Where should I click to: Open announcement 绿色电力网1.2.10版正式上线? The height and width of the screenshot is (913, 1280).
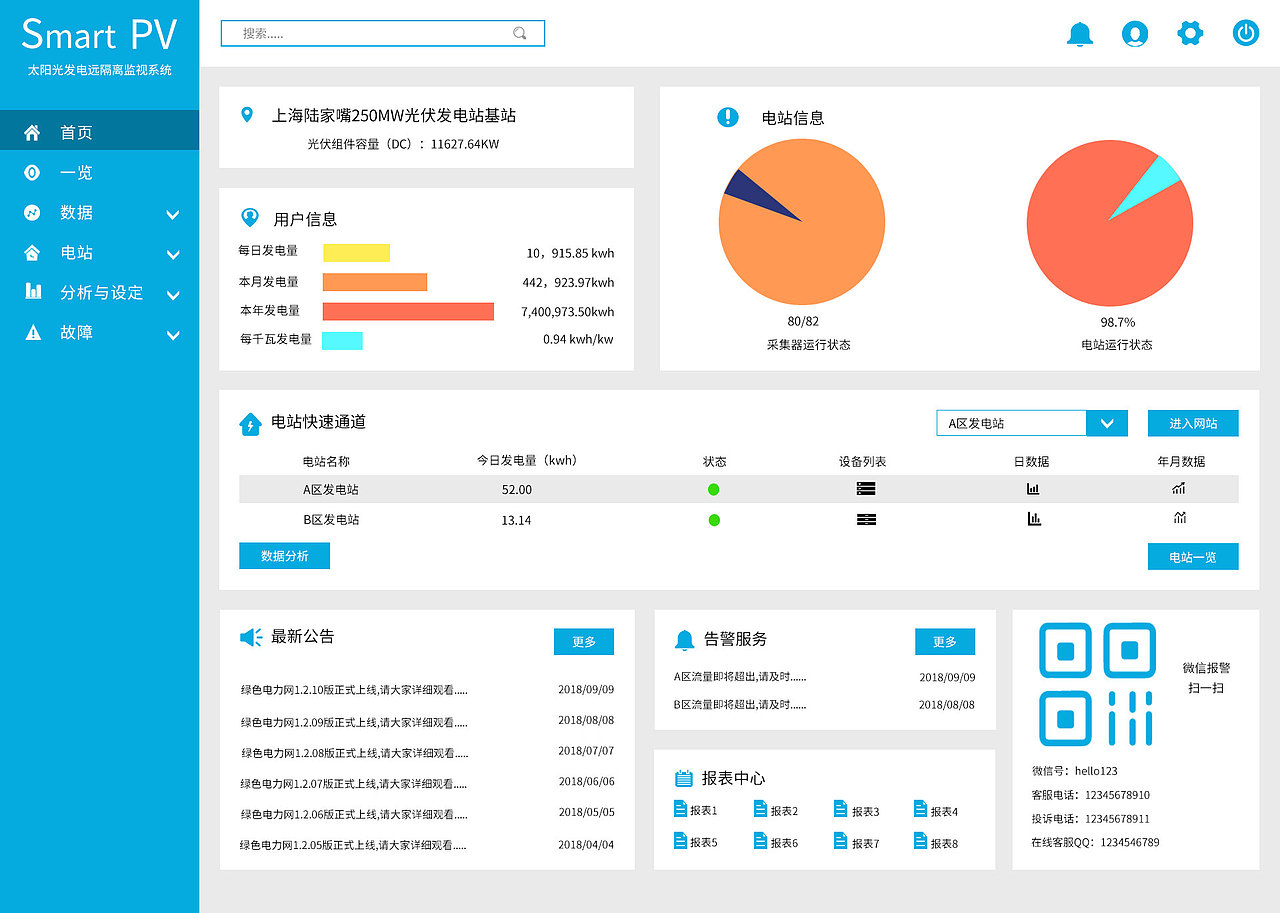click(x=354, y=690)
